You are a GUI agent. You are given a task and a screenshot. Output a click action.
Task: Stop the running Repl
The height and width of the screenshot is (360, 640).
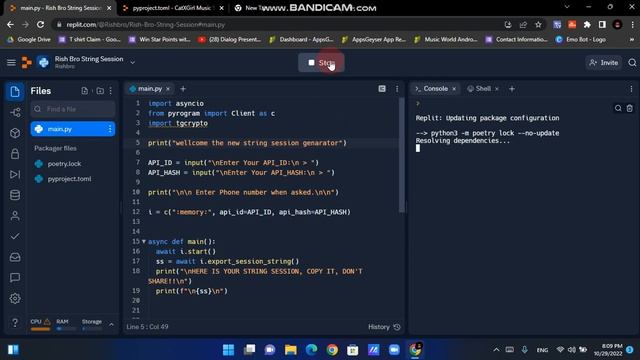click(321, 63)
